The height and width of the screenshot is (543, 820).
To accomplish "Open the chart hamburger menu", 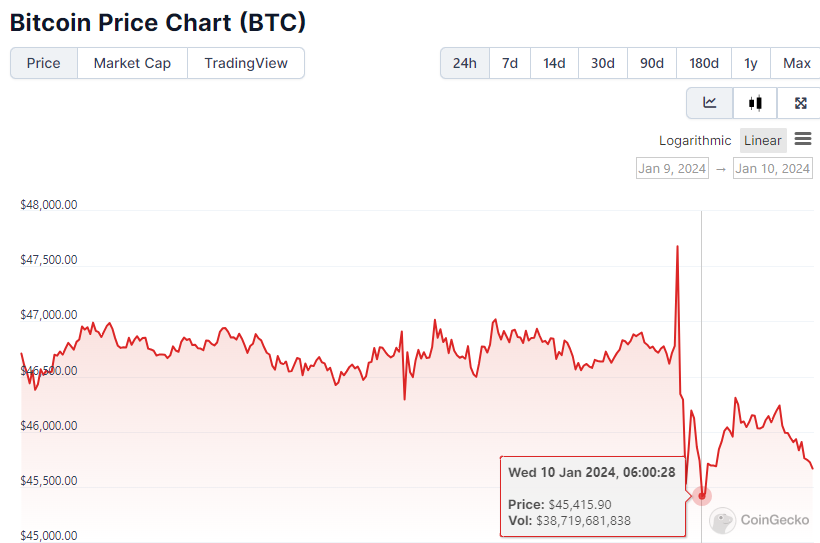I will pyautogui.click(x=803, y=140).
